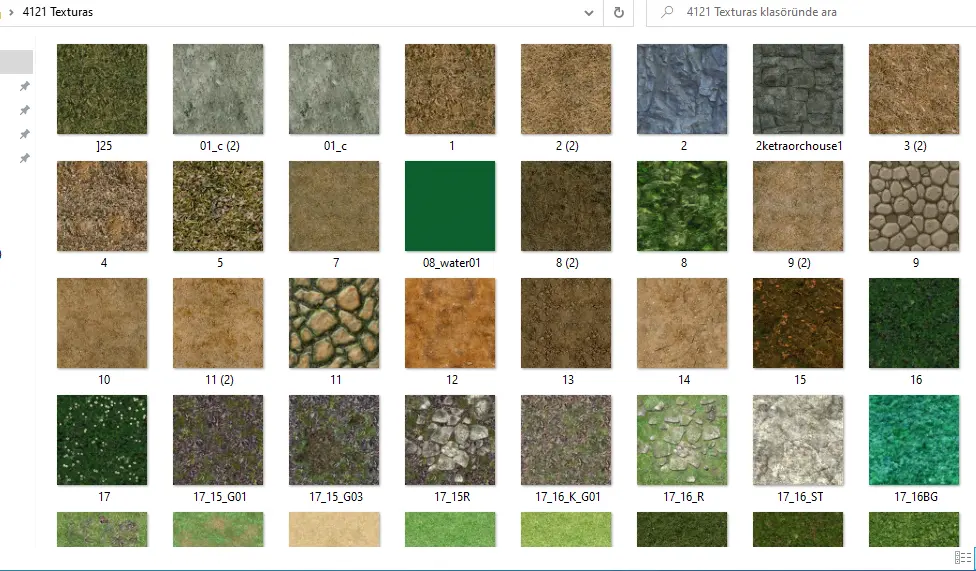Click the file name label 17_16BG
This screenshot has height=571, width=976.
pyautogui.click(x=916, y=497)
